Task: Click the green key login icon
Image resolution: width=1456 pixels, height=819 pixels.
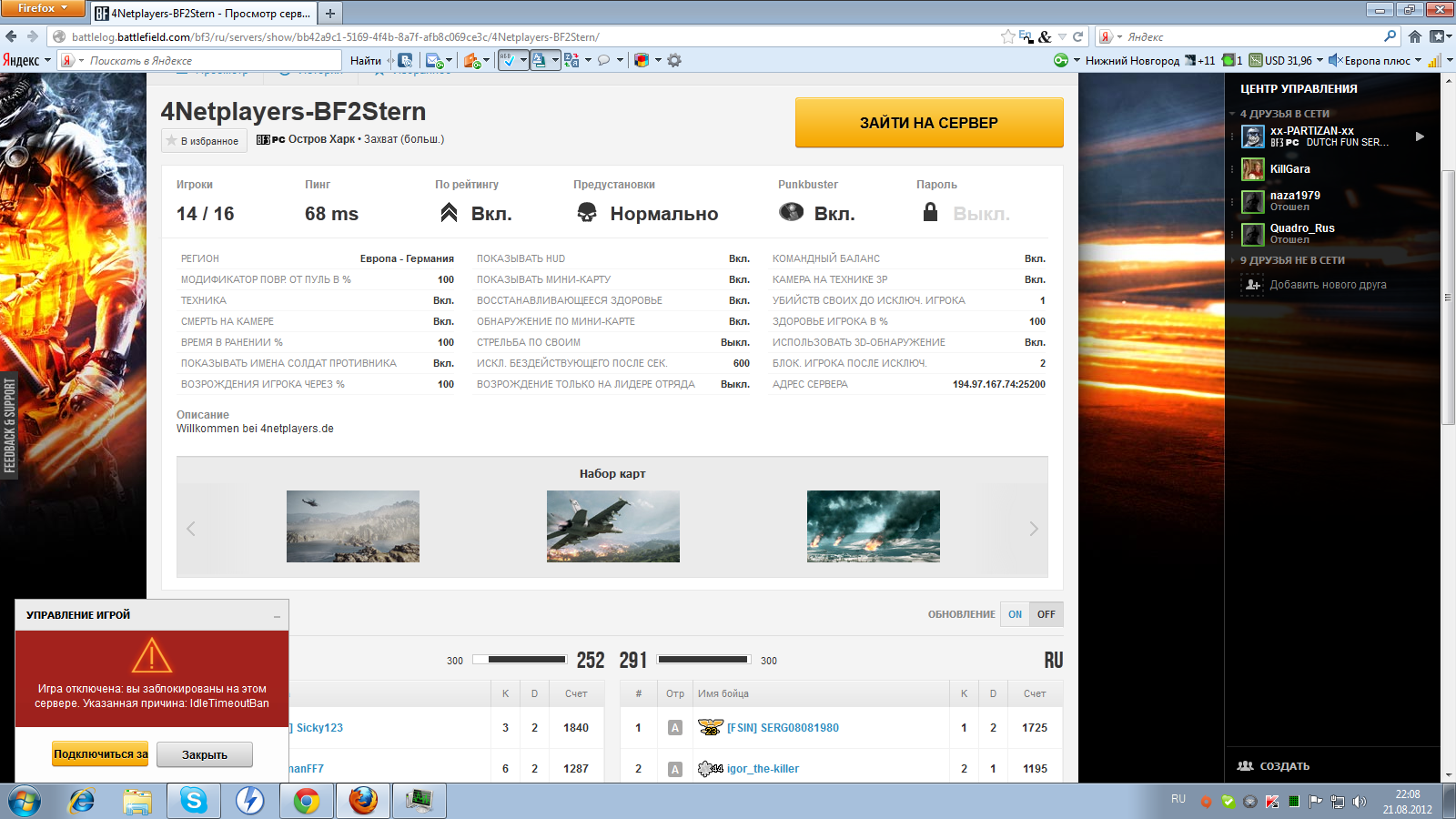Action: tap(1060, 60)
